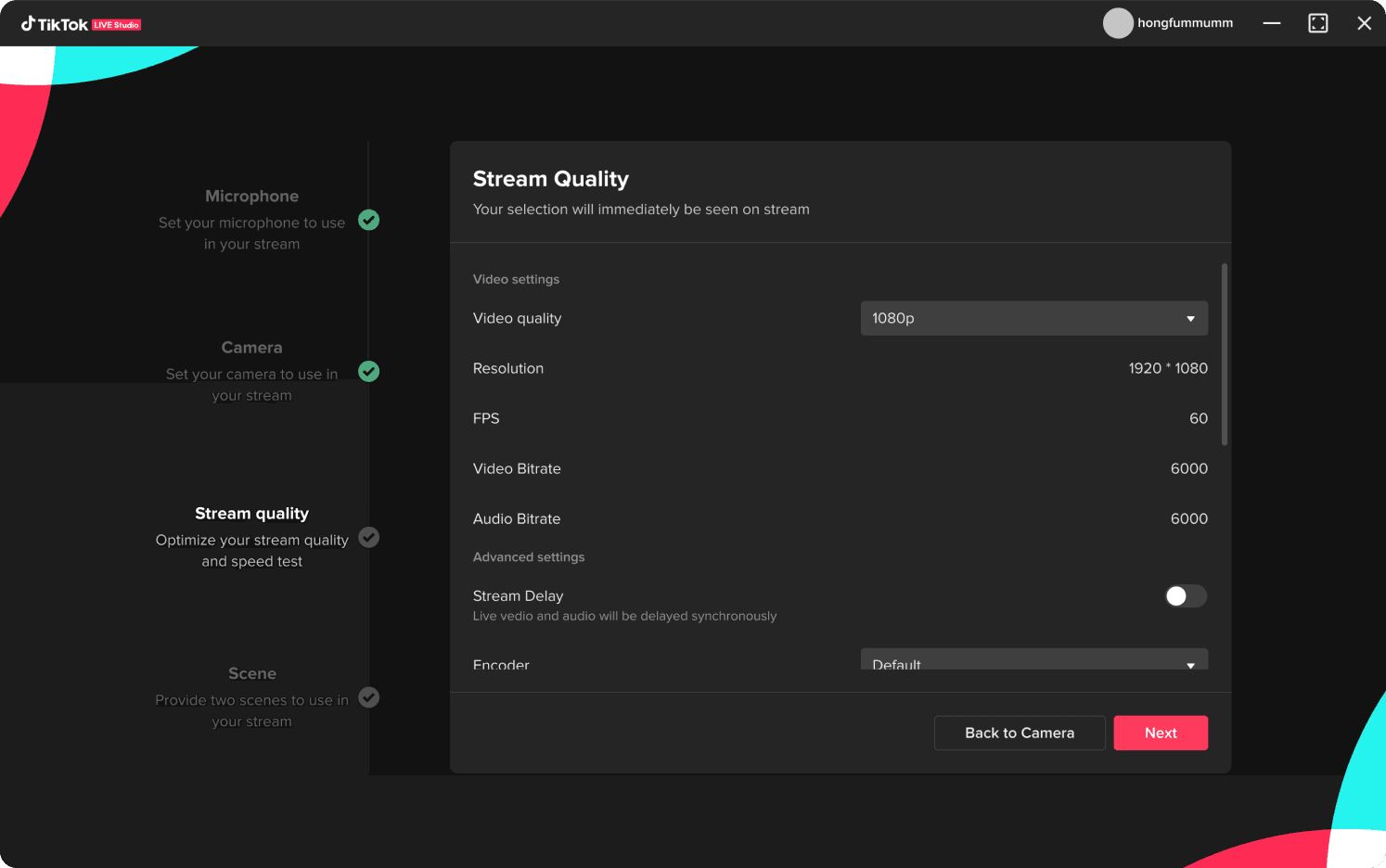Open the Video quality dropdown
Screen dimensions: 1386x868
(1033, 318)
